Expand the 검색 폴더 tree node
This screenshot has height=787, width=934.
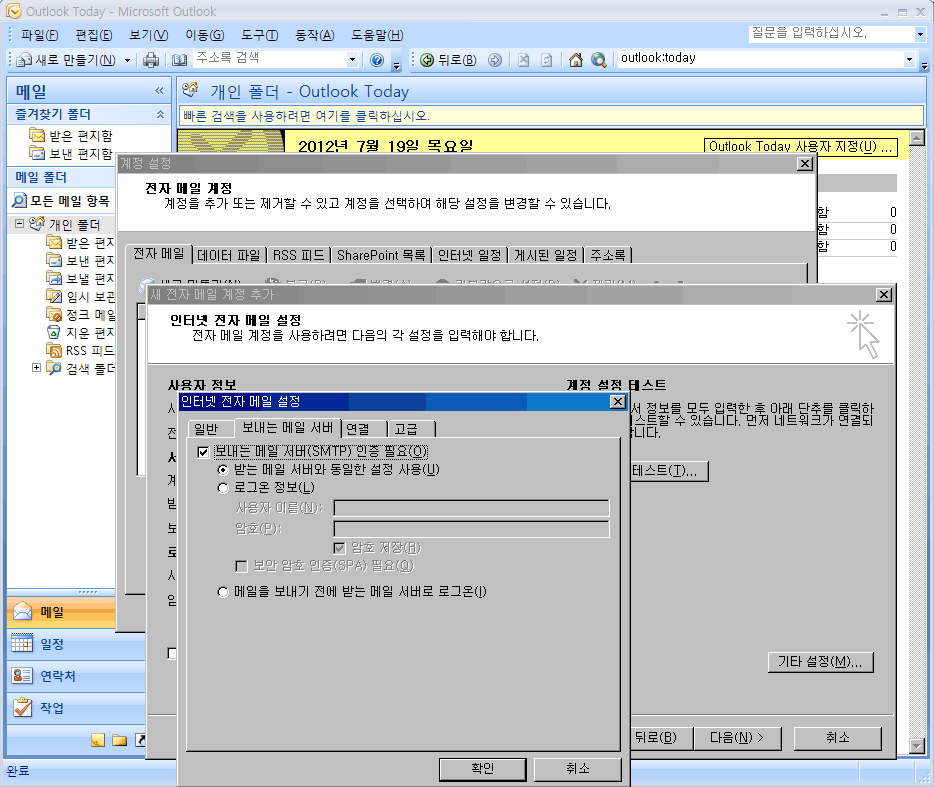[36, 368]
